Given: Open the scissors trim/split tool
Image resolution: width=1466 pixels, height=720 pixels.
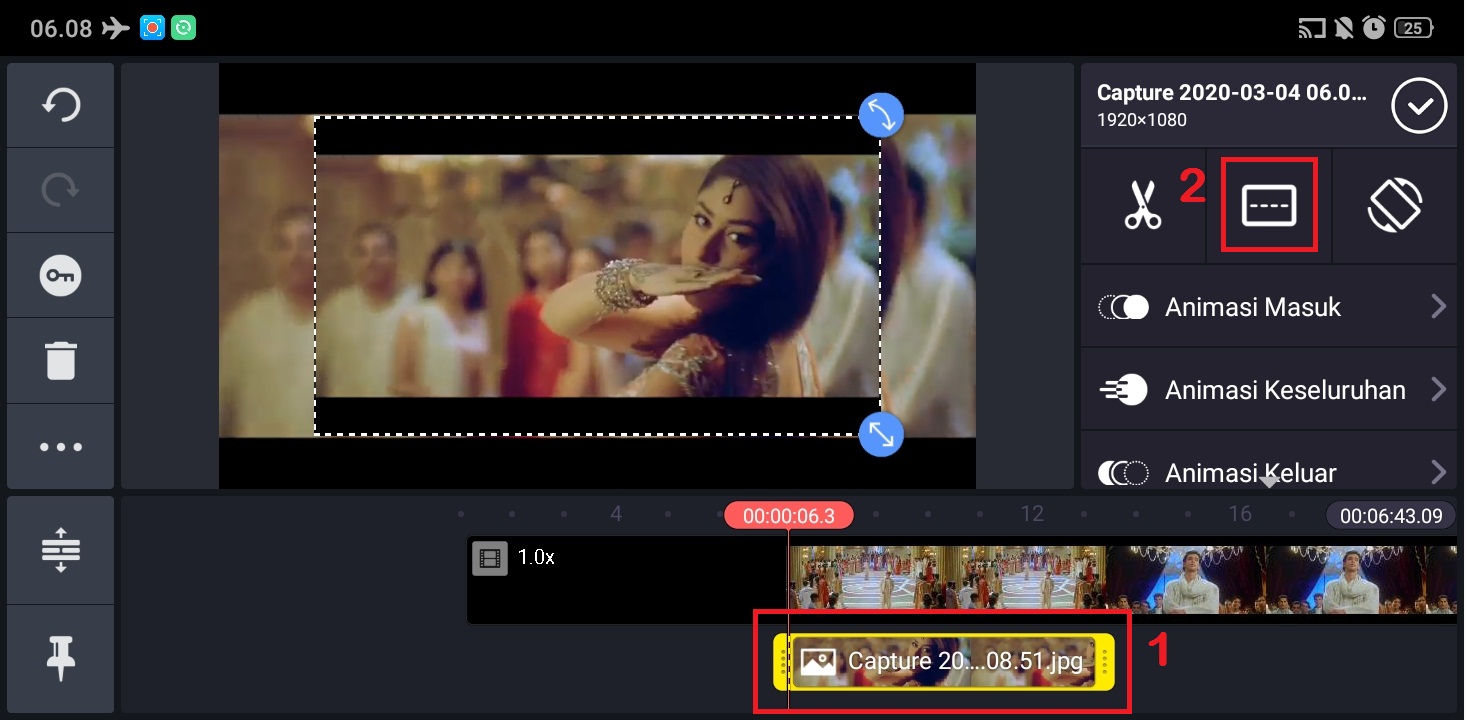Looking at the screenshot, I should pyautogui.click(x=1143, y=206).
